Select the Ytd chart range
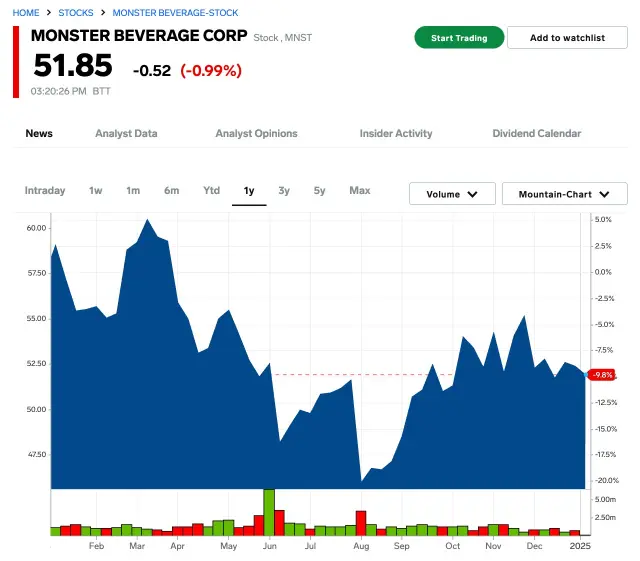 click(x=211, y=191)
